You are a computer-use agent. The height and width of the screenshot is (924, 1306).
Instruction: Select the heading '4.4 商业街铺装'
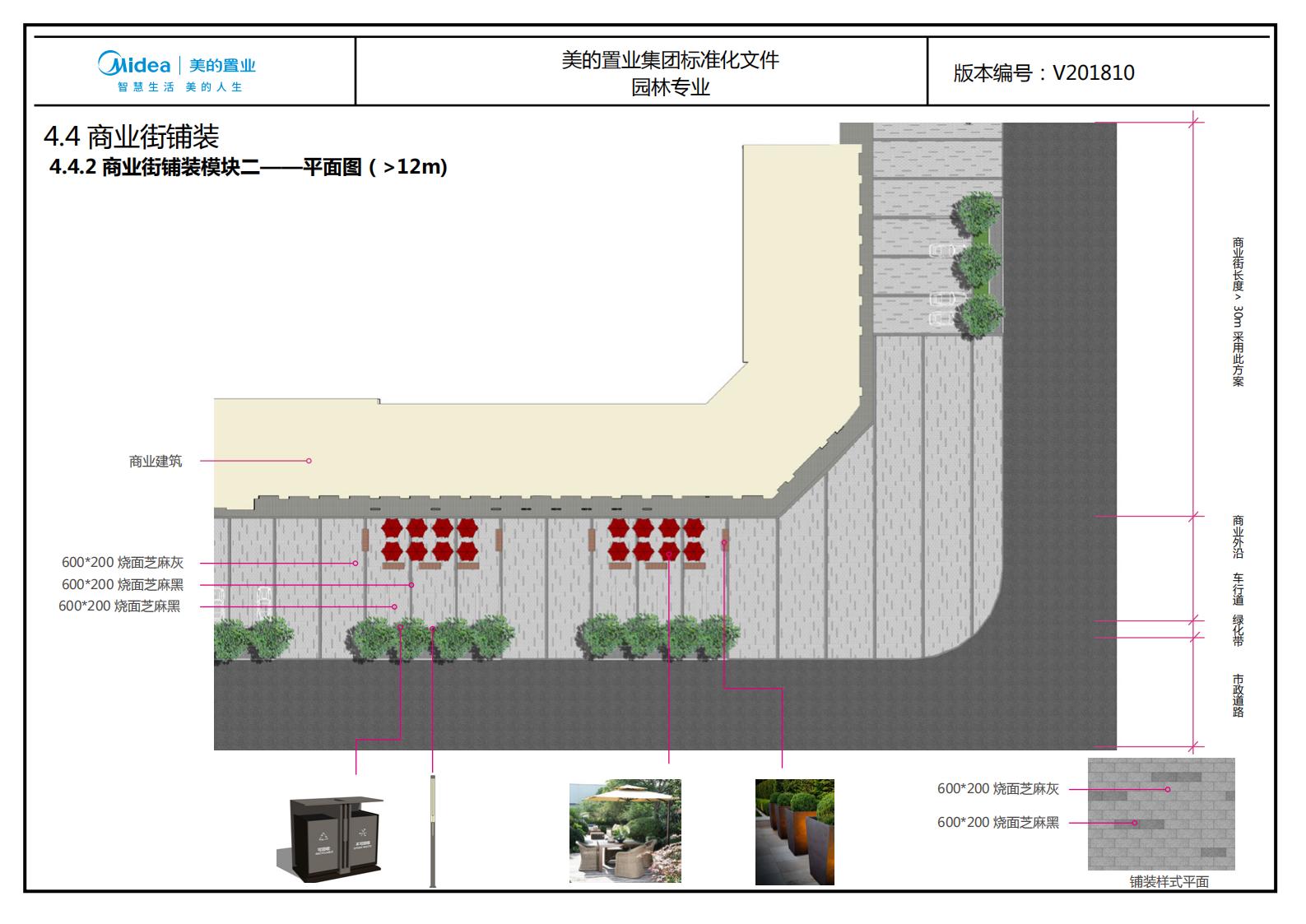[x=131, y=137]
